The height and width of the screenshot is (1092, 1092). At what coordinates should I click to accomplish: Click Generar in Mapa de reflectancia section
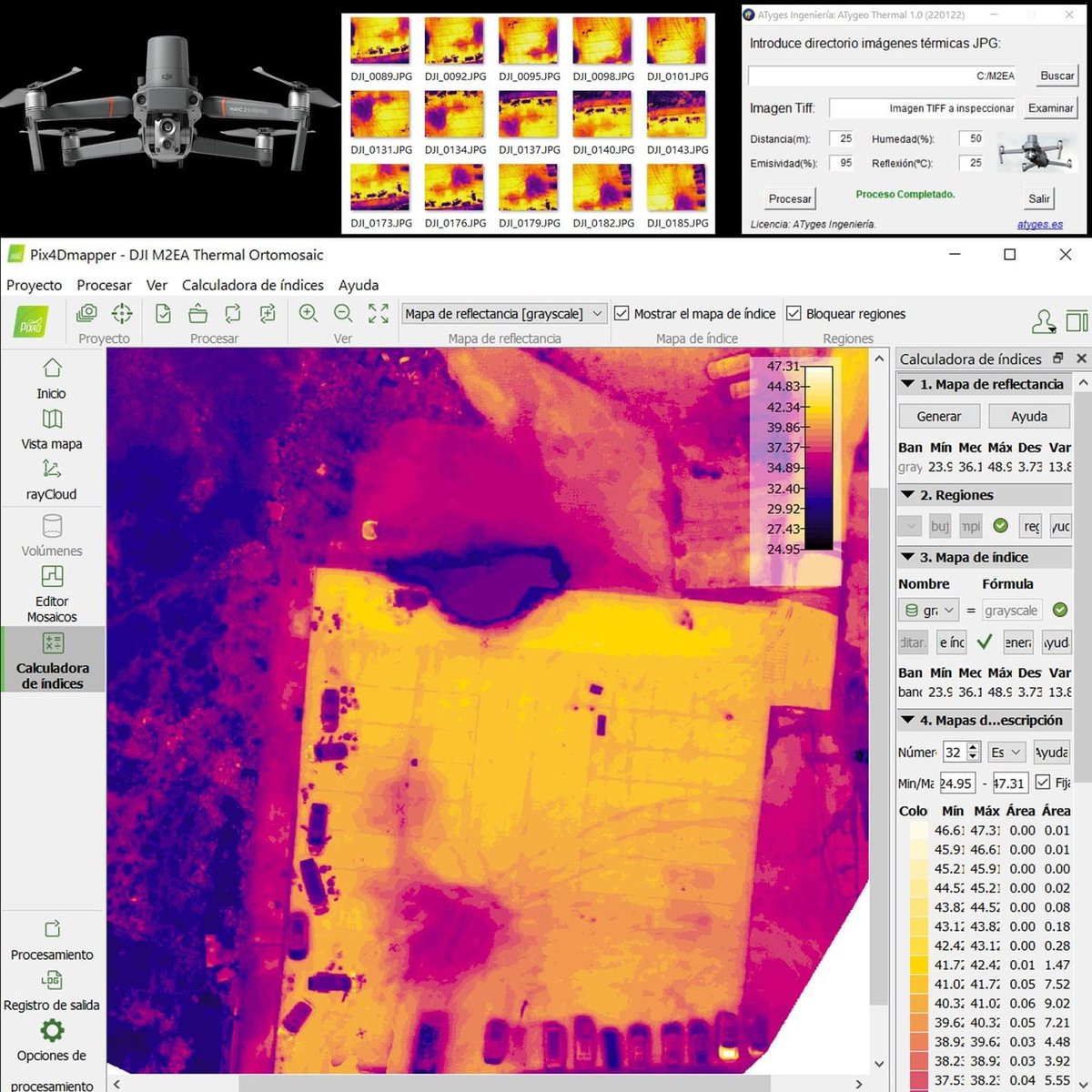point(939,416)
